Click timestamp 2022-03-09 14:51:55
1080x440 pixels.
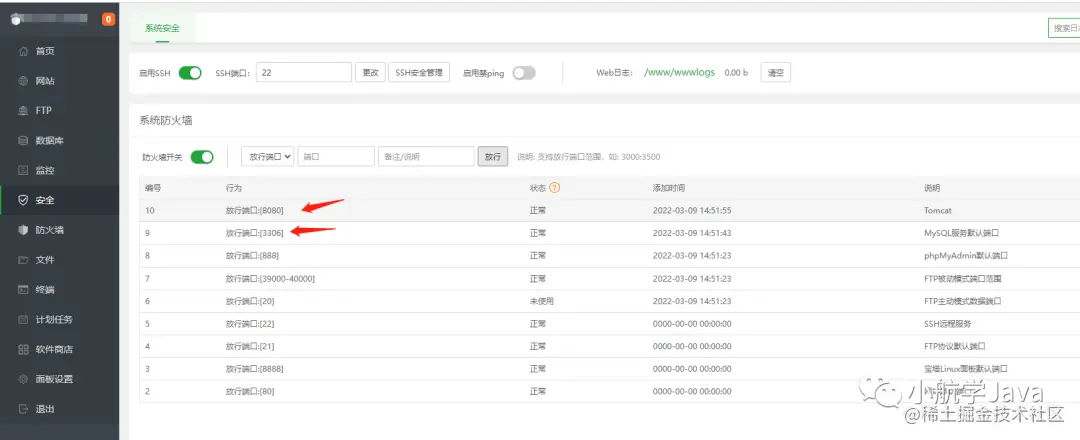692,211
